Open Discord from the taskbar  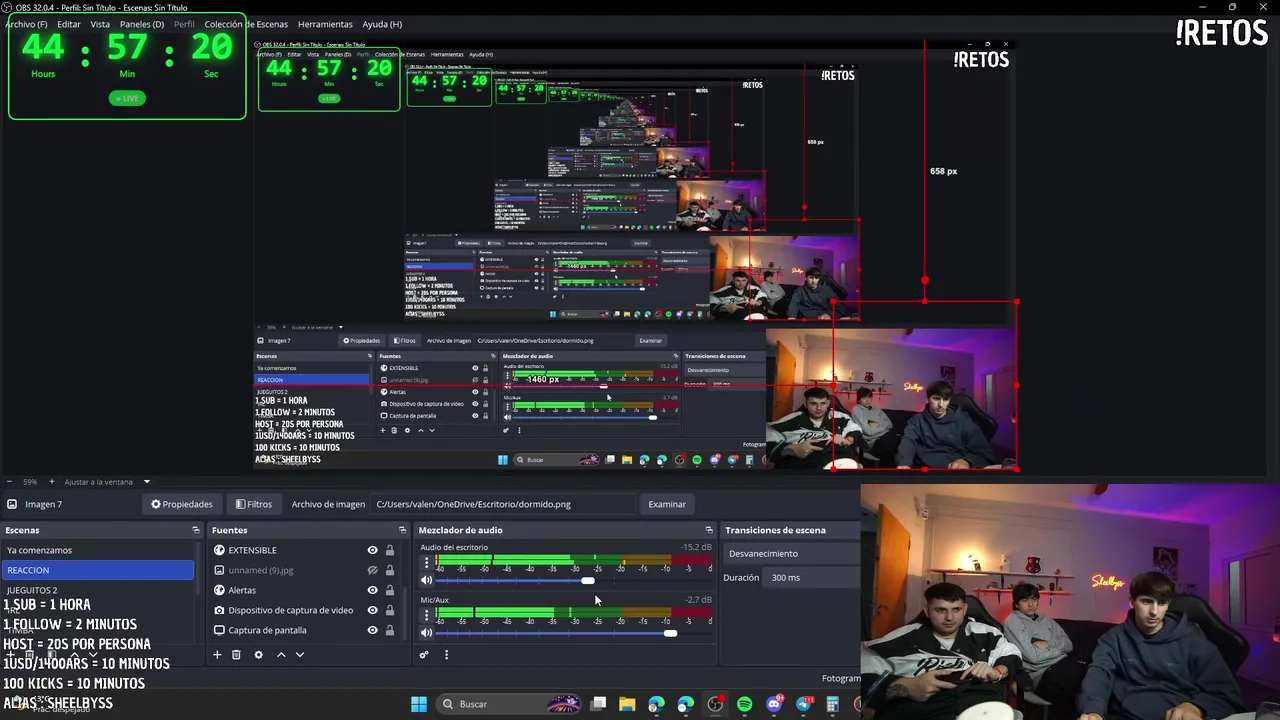774,704
